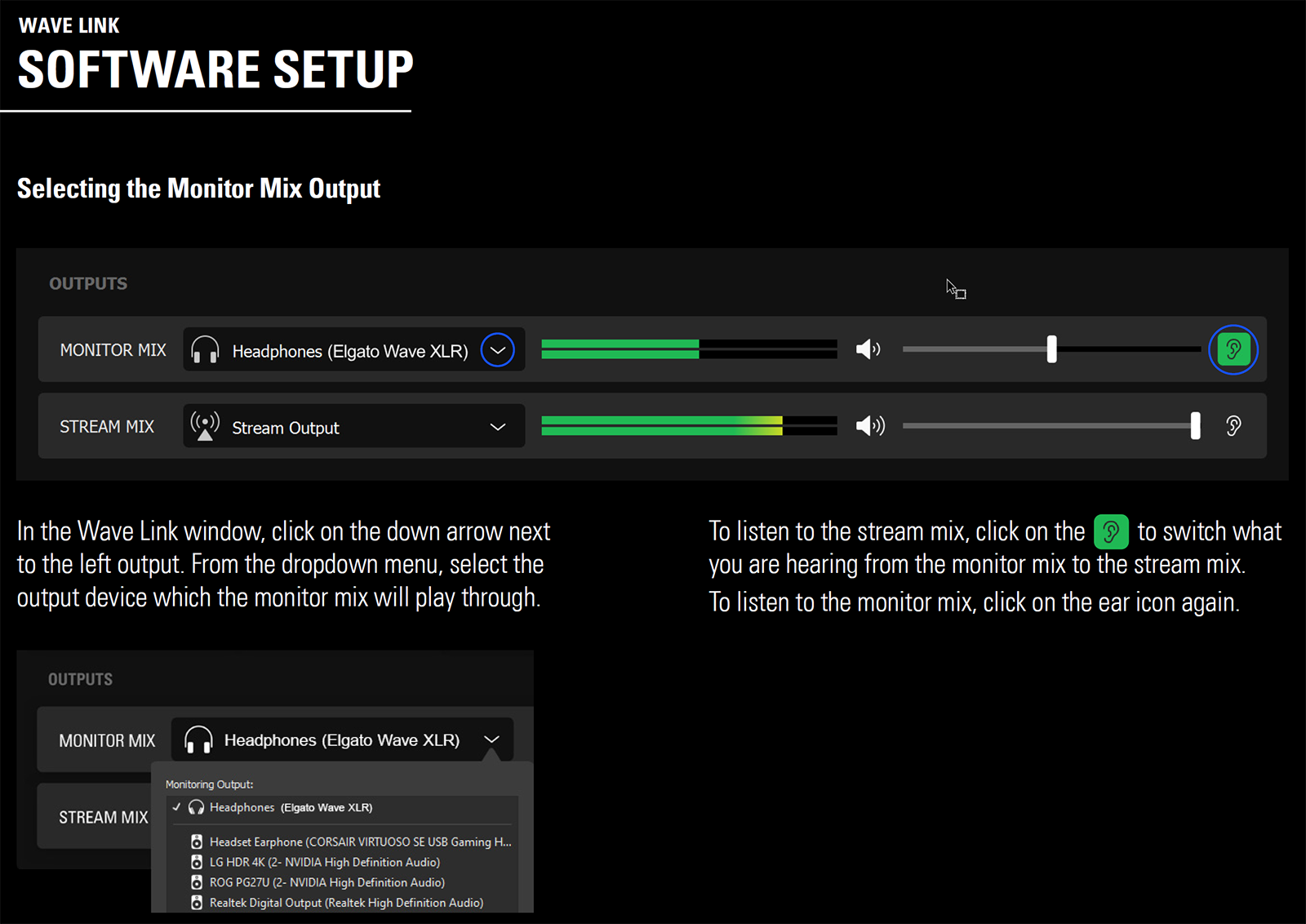Select Realtek Digital Output device
This screenshot has height=924, width=1306.
[343, 903]
